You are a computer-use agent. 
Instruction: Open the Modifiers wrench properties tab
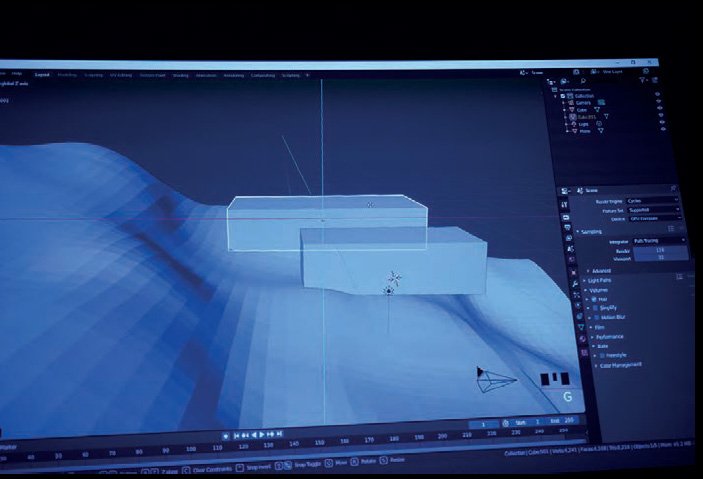point(575,284)
